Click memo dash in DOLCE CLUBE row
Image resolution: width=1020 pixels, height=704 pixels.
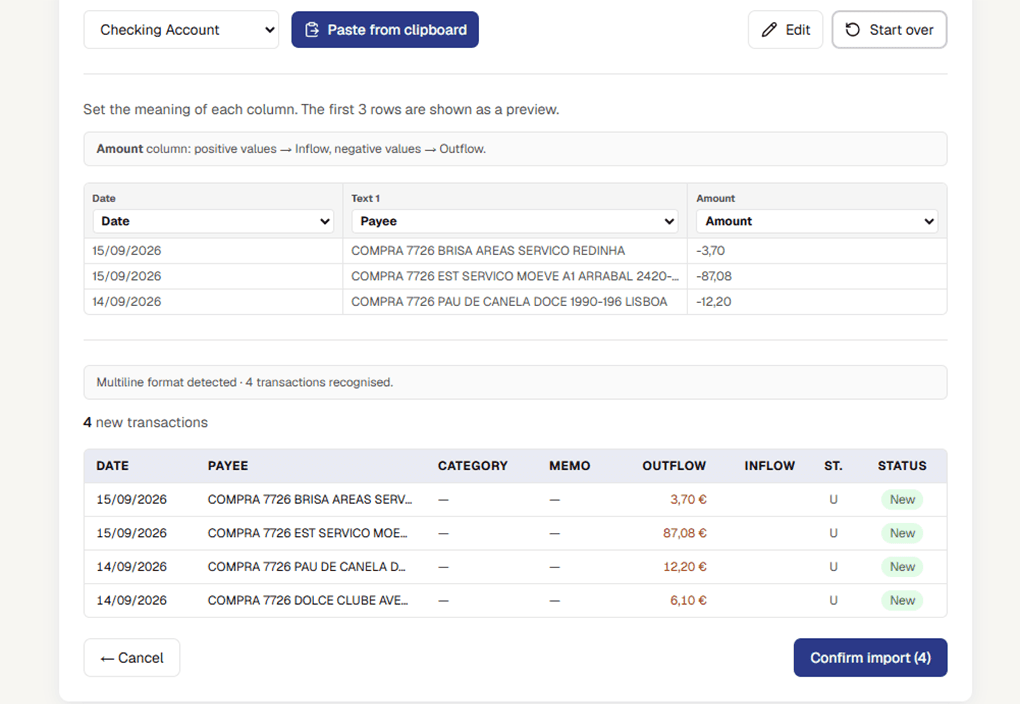click(554, 601)
